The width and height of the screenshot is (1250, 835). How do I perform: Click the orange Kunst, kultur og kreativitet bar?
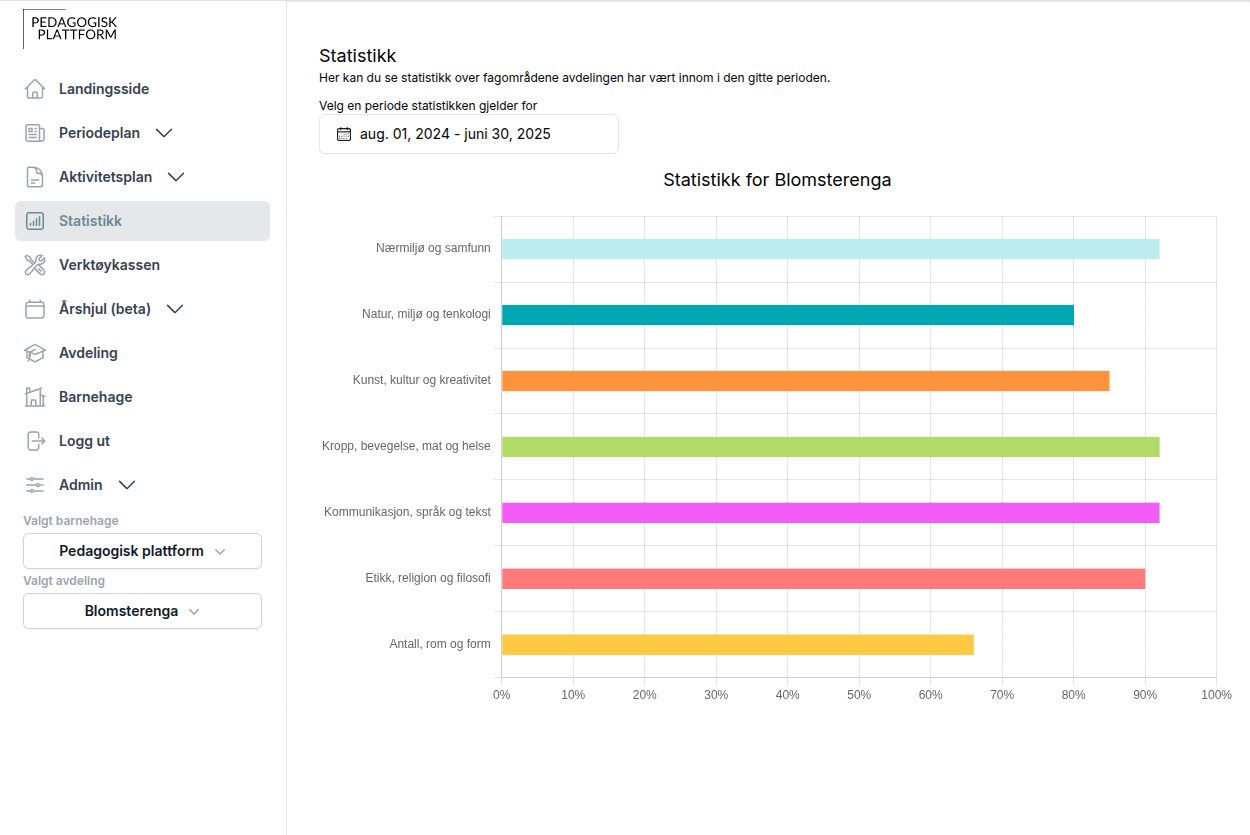805,381
